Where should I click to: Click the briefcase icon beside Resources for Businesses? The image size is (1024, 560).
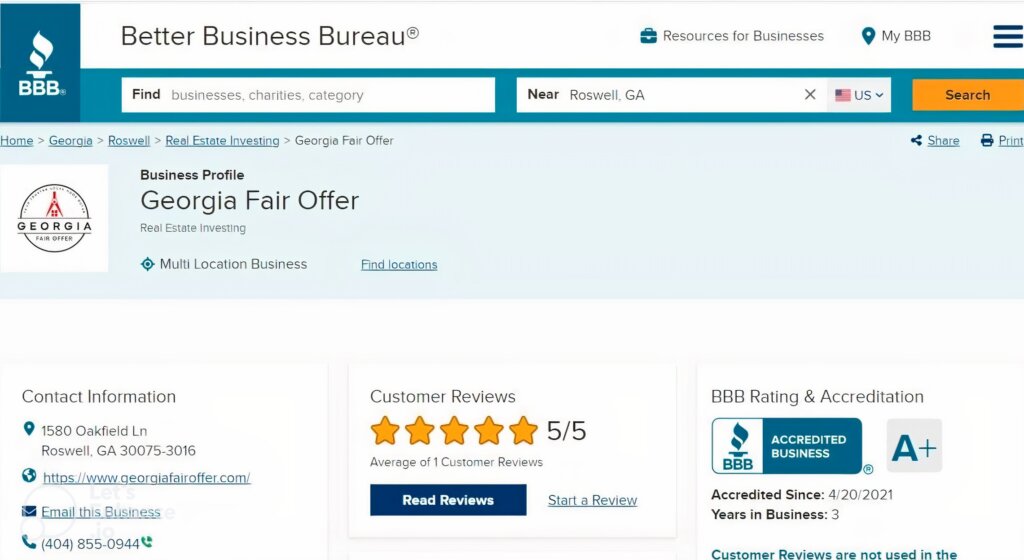pyautogui.click(x=648, y=36)
